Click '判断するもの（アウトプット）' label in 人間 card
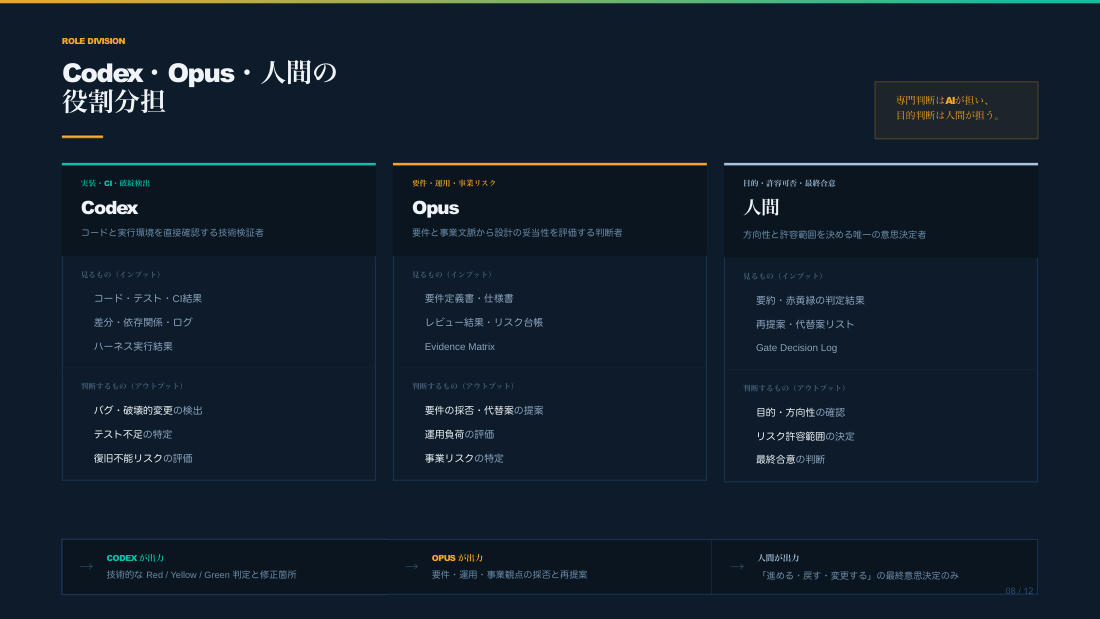1100x619 pixels. 796,388
